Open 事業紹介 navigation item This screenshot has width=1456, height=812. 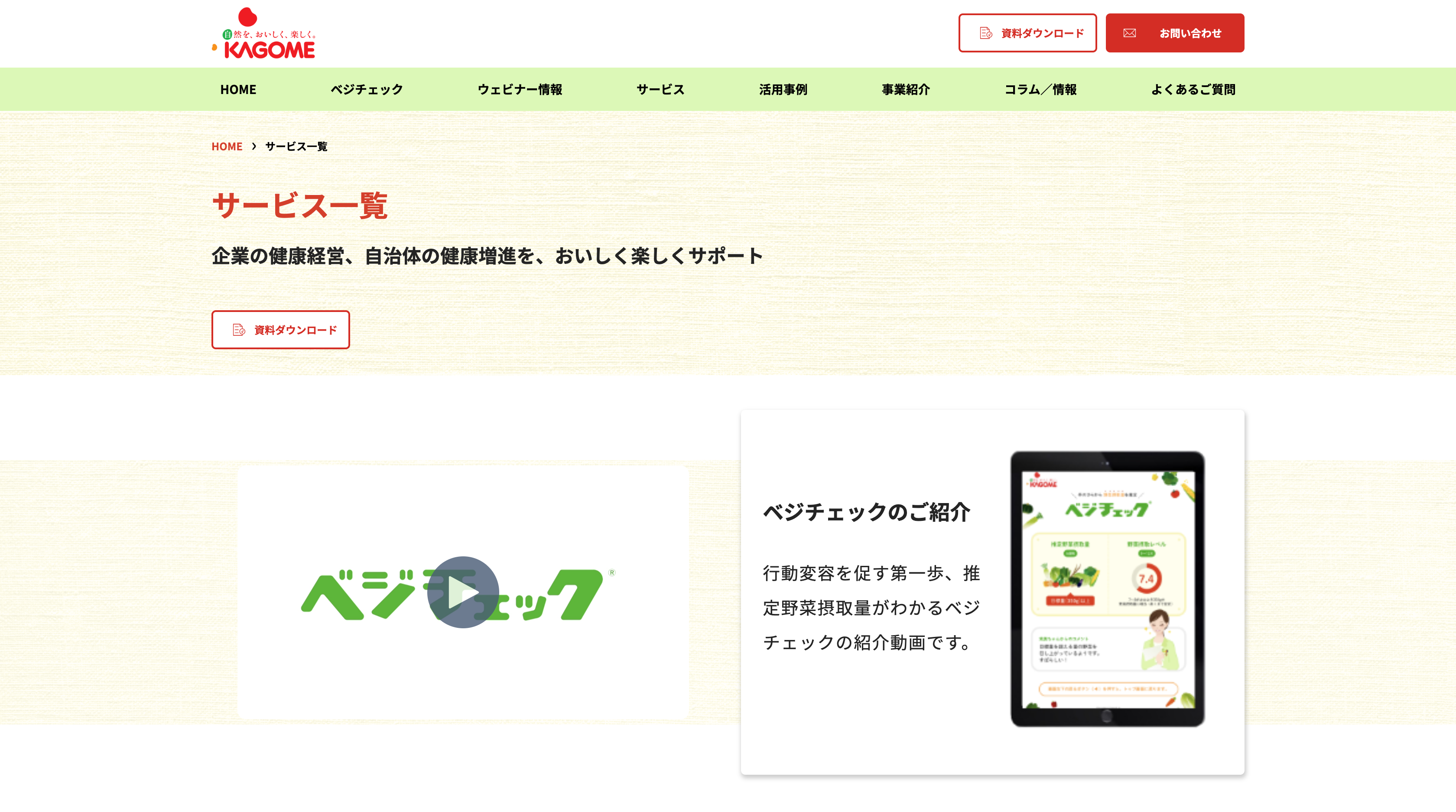pos(906,89)
